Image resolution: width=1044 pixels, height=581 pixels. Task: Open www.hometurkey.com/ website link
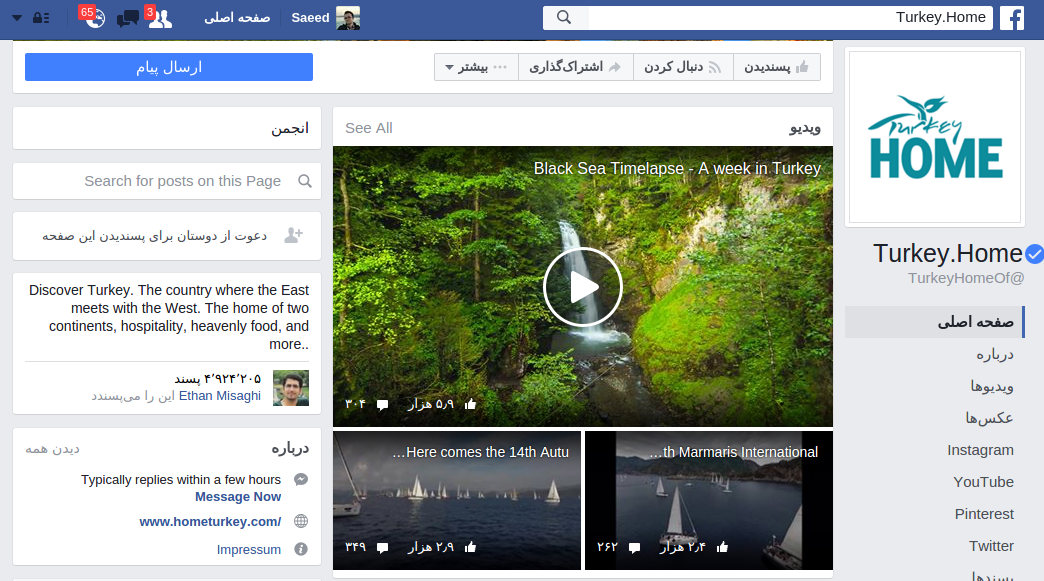pyautogui.click(x=210, y=522)
